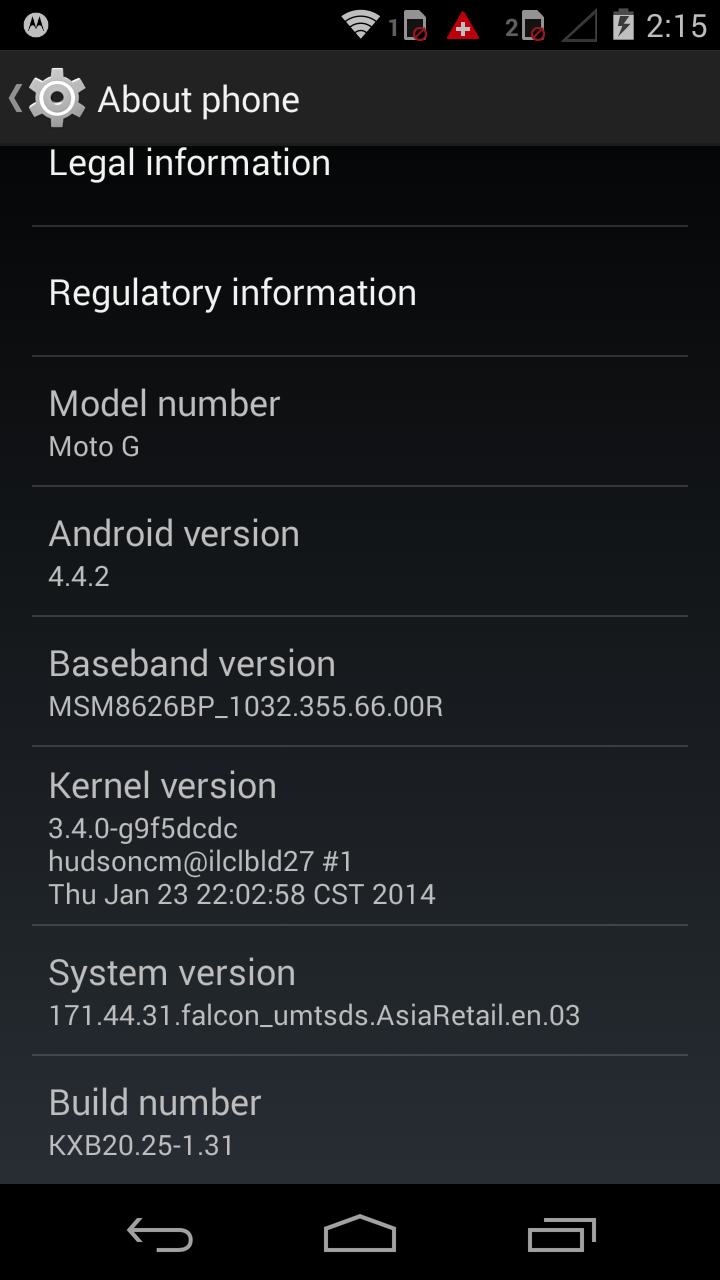Tap the Baseband version entry

[x=360, y=682]
